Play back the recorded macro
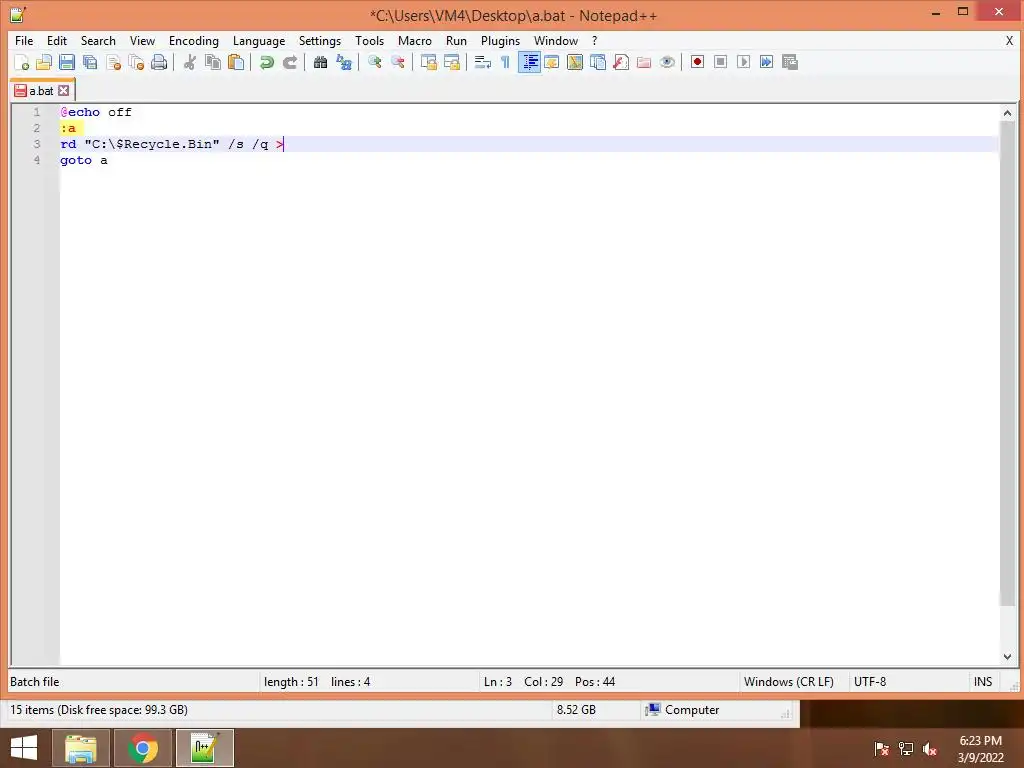Image resolution: width=1024 pixels, height=768 pixels. [743, 62]
